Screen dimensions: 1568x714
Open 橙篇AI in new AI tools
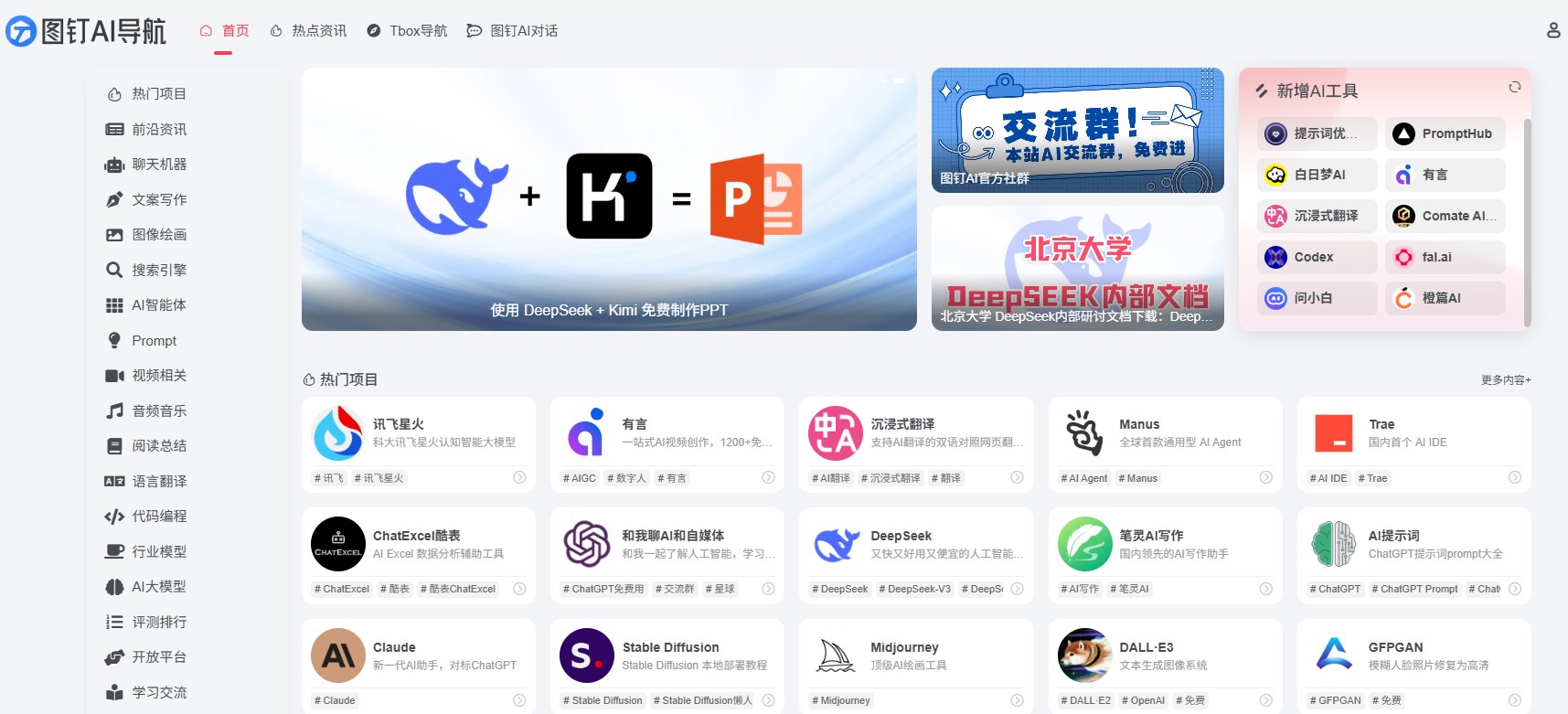(1445, 298)
